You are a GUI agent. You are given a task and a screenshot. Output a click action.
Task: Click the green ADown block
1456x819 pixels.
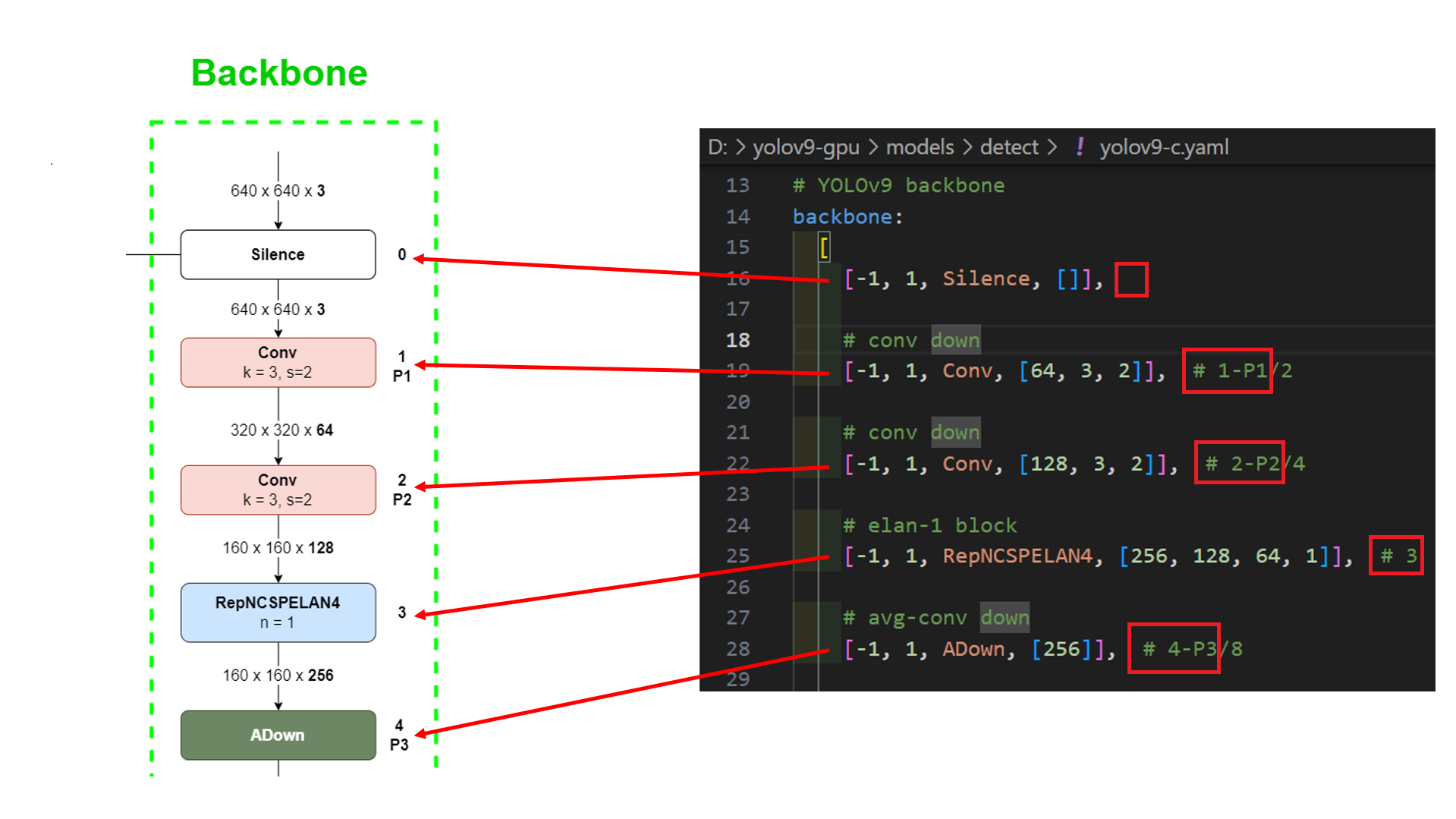point(278,735)
